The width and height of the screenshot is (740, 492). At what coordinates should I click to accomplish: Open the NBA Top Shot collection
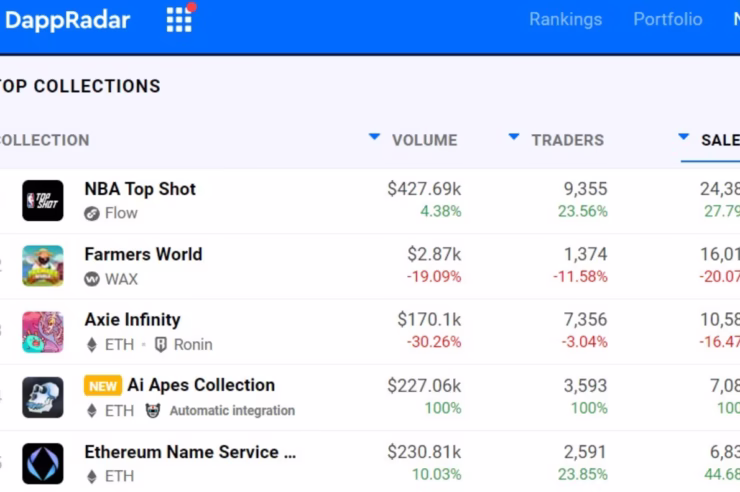tap(140, 189)
